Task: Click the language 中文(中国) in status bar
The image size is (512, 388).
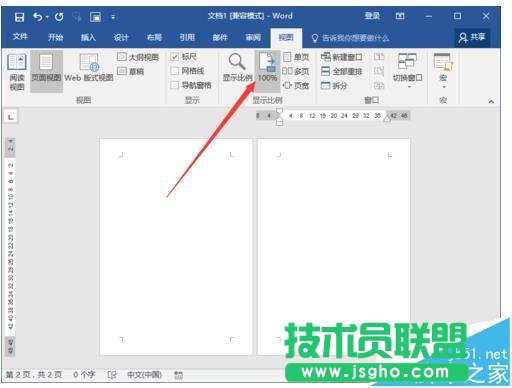Action: [144, 375]
